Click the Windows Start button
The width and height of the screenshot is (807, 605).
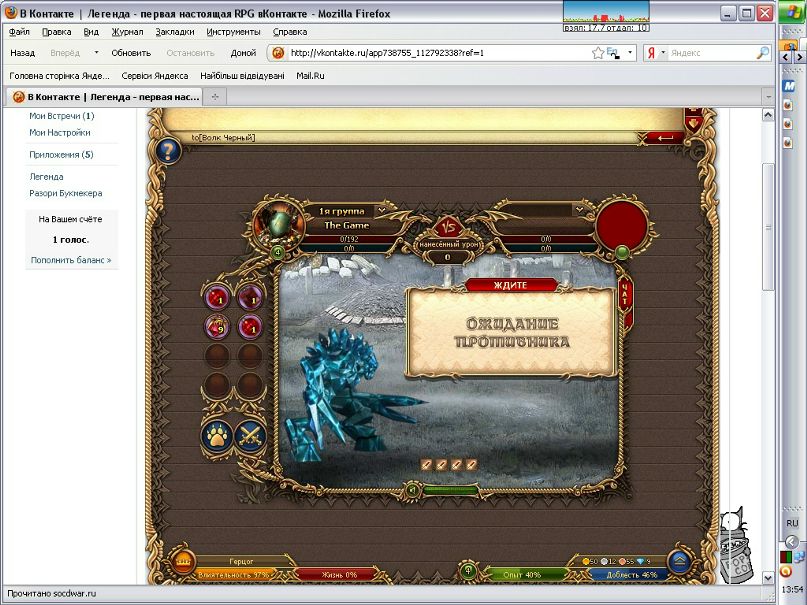tap(793, 13)
